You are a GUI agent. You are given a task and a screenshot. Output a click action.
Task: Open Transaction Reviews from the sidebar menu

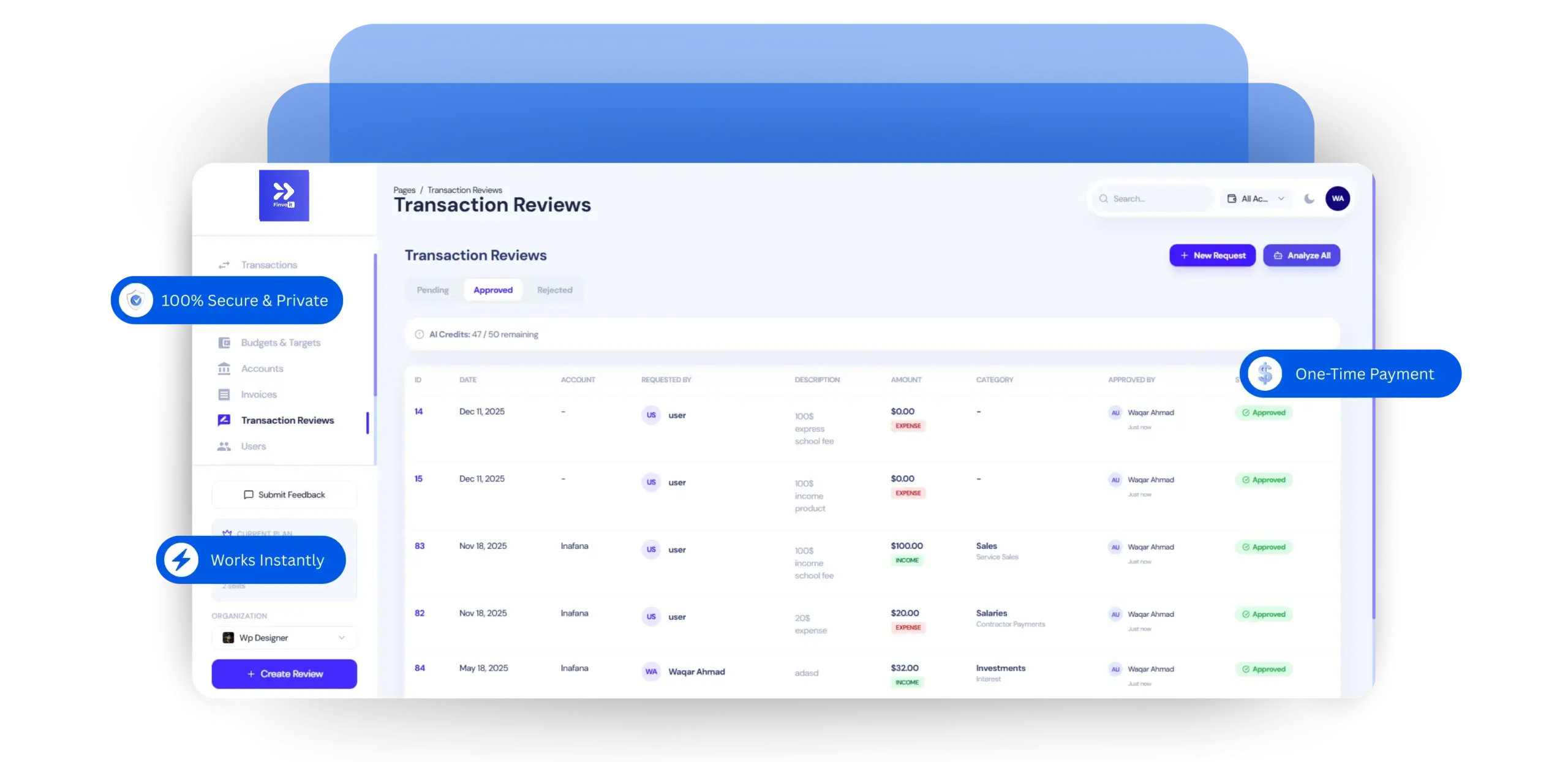pos(287,420)
